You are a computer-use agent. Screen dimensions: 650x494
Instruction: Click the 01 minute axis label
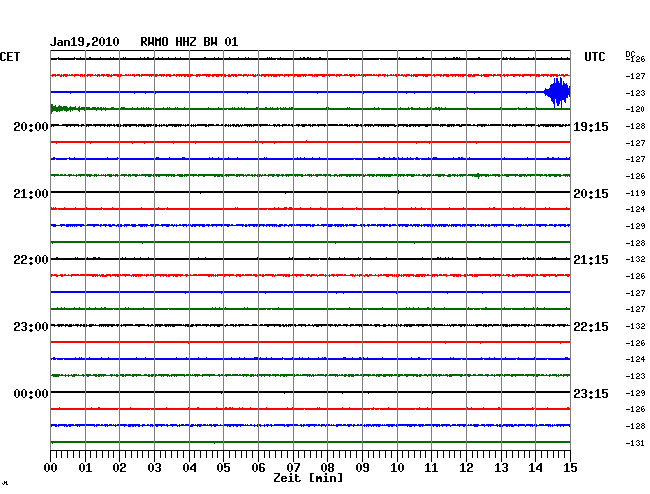pos(85,468)
